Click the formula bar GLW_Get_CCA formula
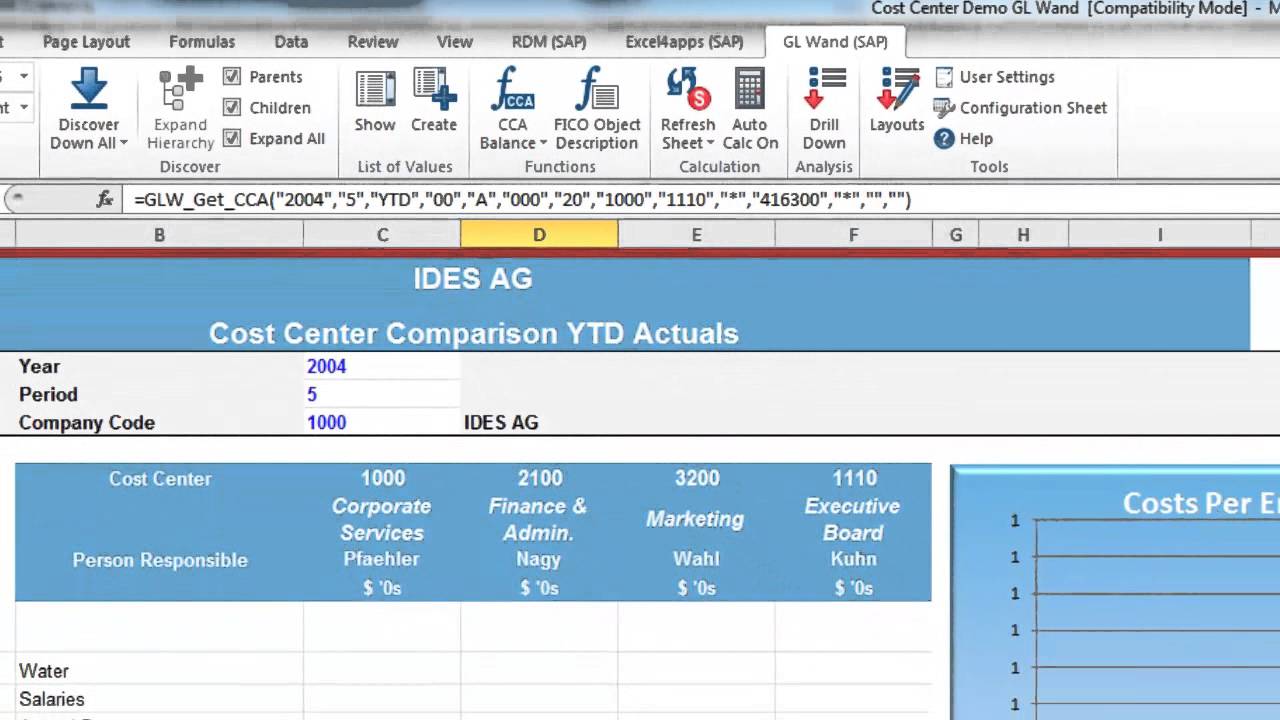Image resolution: width=1280 pixels, height=720 pixels. coord(522,200)
